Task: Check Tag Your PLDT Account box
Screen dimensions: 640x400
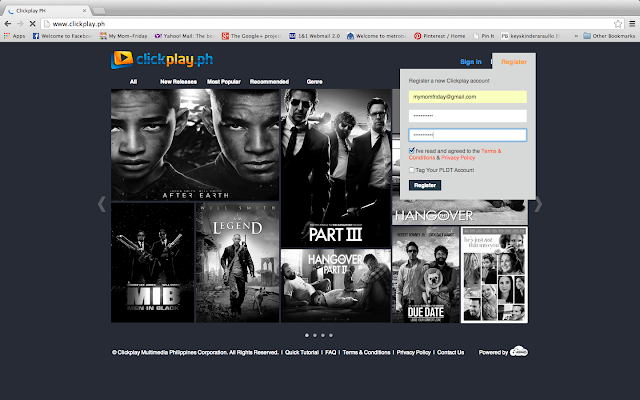Action: [x=411, y=170]
